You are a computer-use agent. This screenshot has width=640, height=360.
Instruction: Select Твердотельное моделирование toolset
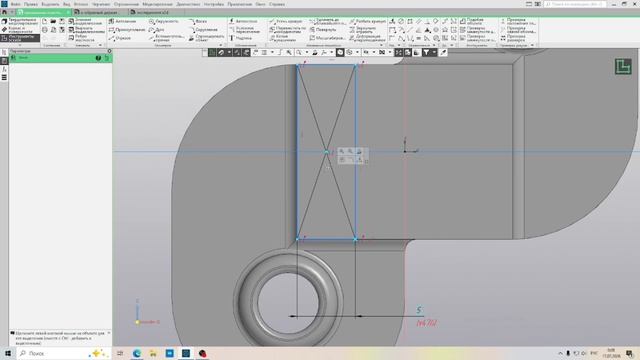[x=20, y=21]
